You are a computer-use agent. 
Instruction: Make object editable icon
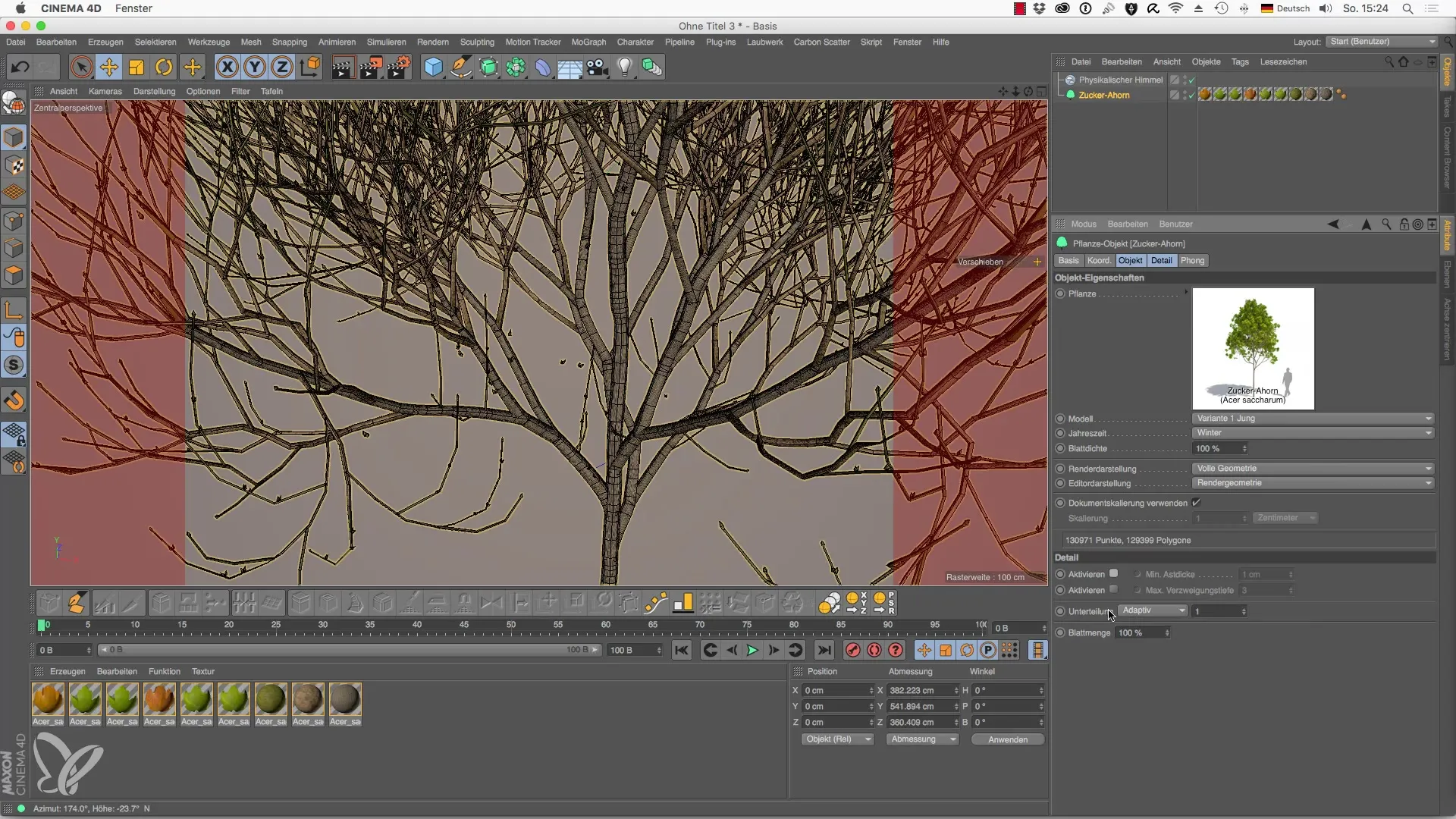(14, 102)
